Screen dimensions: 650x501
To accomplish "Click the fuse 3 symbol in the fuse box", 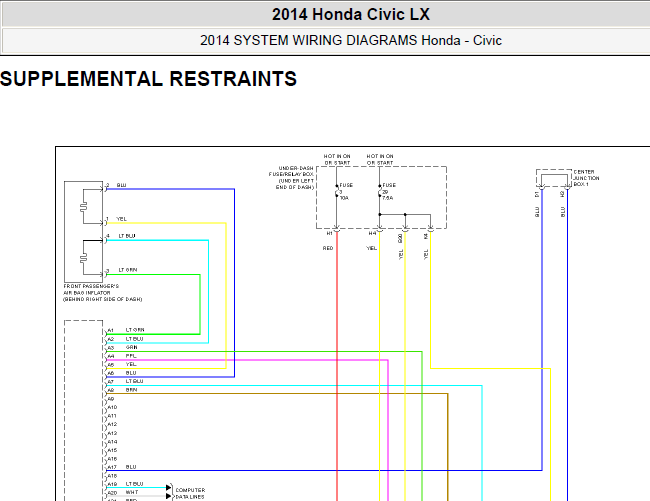I will tap(337, 191).
